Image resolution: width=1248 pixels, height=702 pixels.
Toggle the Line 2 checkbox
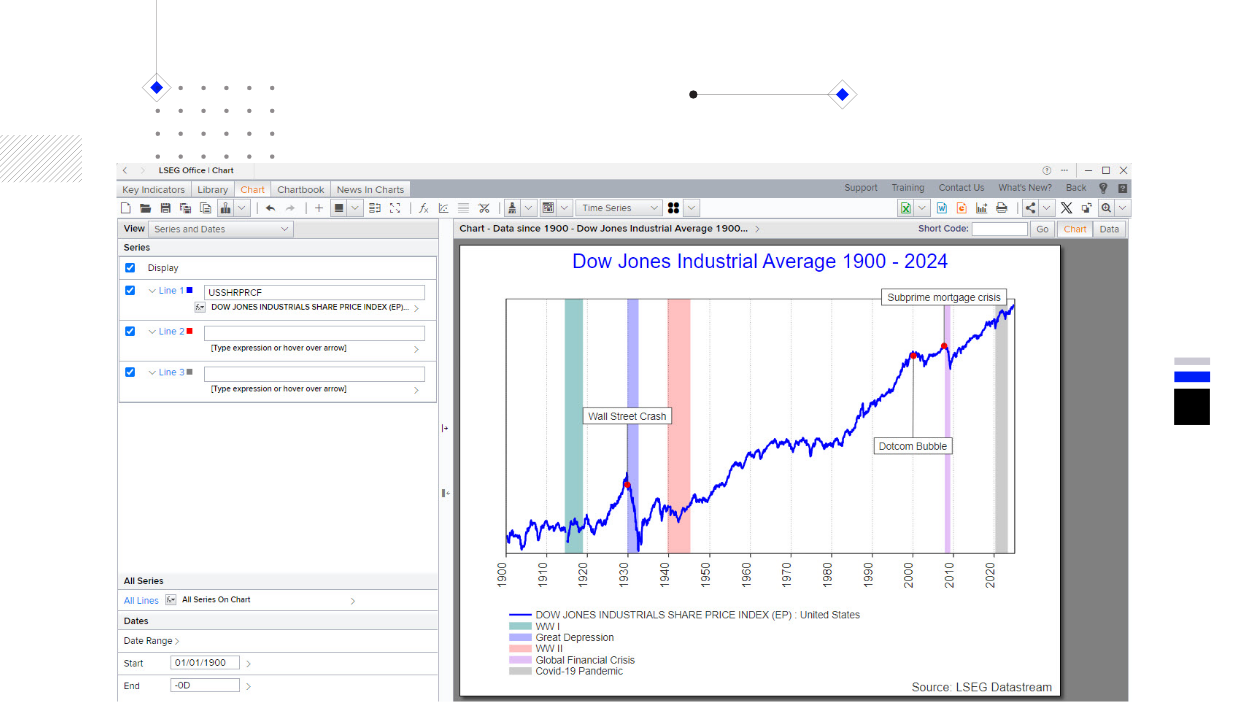pos(130,331)
